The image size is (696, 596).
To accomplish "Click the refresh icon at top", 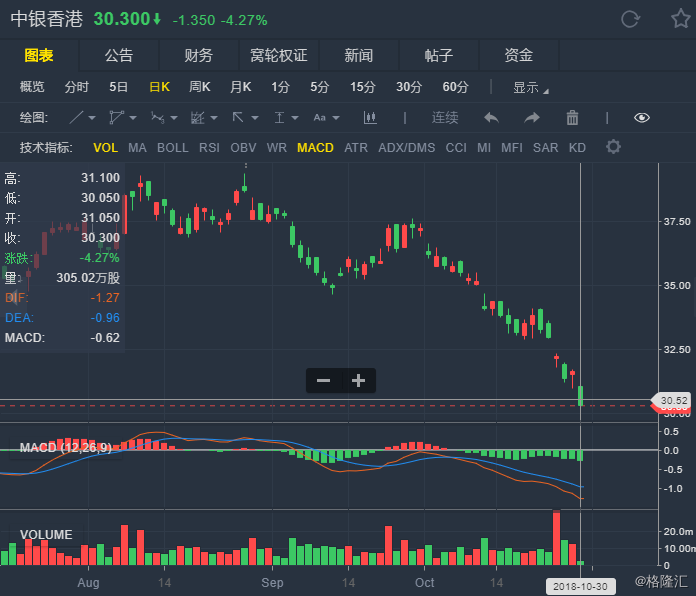I will (630, 19).
